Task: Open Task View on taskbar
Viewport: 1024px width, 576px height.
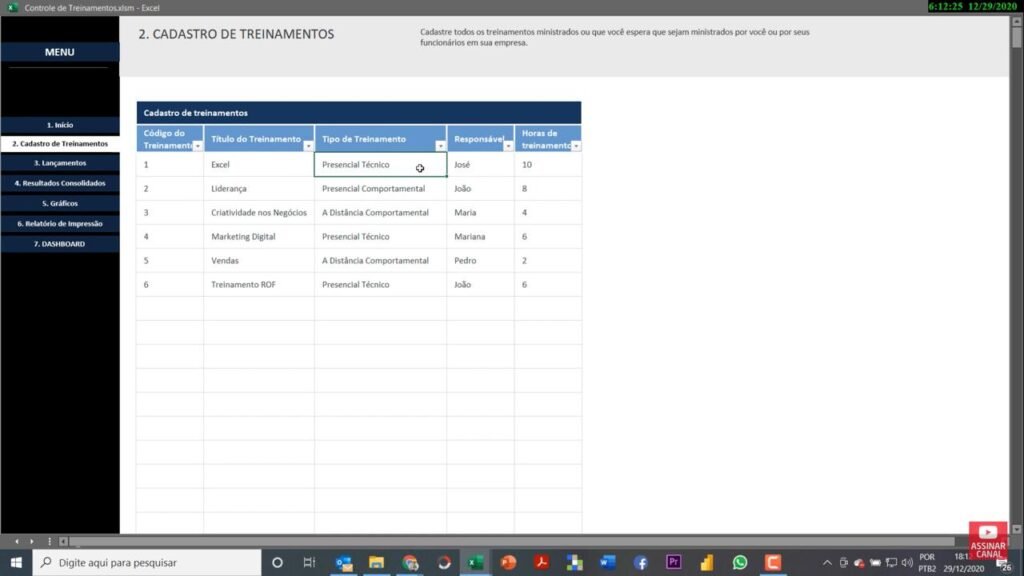Action: (309, 562)
